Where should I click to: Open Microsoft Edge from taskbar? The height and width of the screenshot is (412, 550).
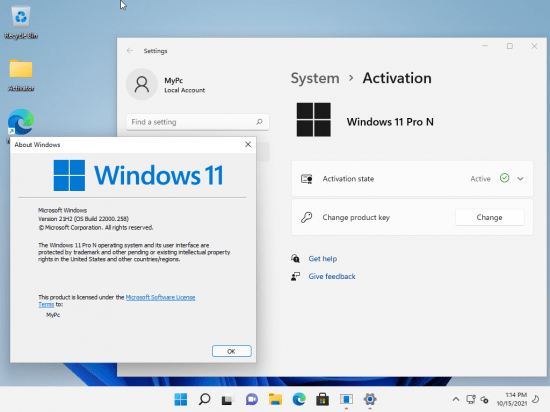click(299, 399)
